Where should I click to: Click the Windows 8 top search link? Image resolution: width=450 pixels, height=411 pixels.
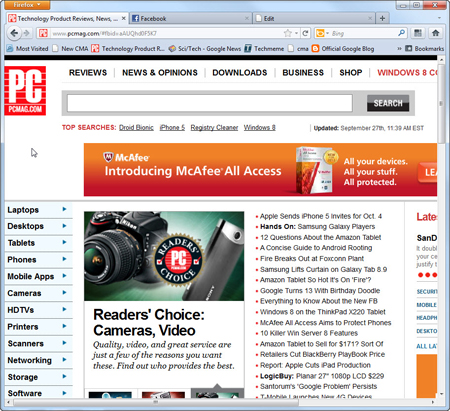(259, 128)
